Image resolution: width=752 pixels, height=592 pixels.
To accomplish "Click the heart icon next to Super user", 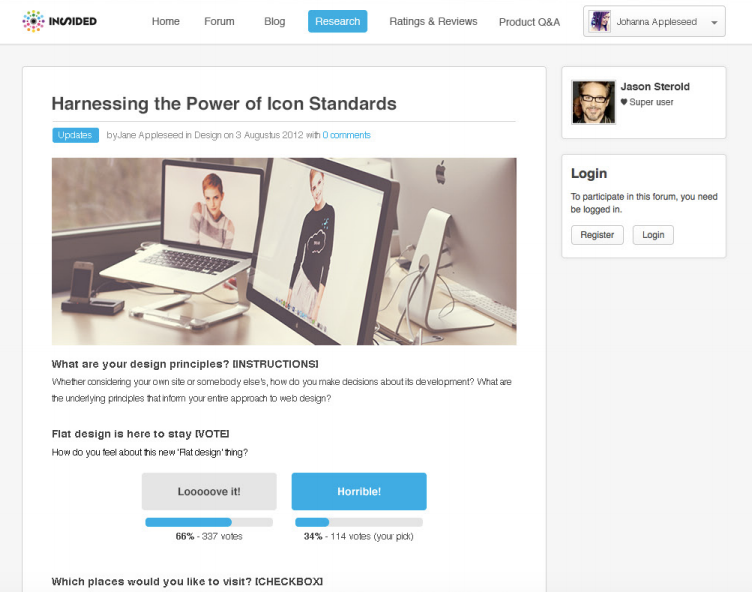I will [623, 102].
